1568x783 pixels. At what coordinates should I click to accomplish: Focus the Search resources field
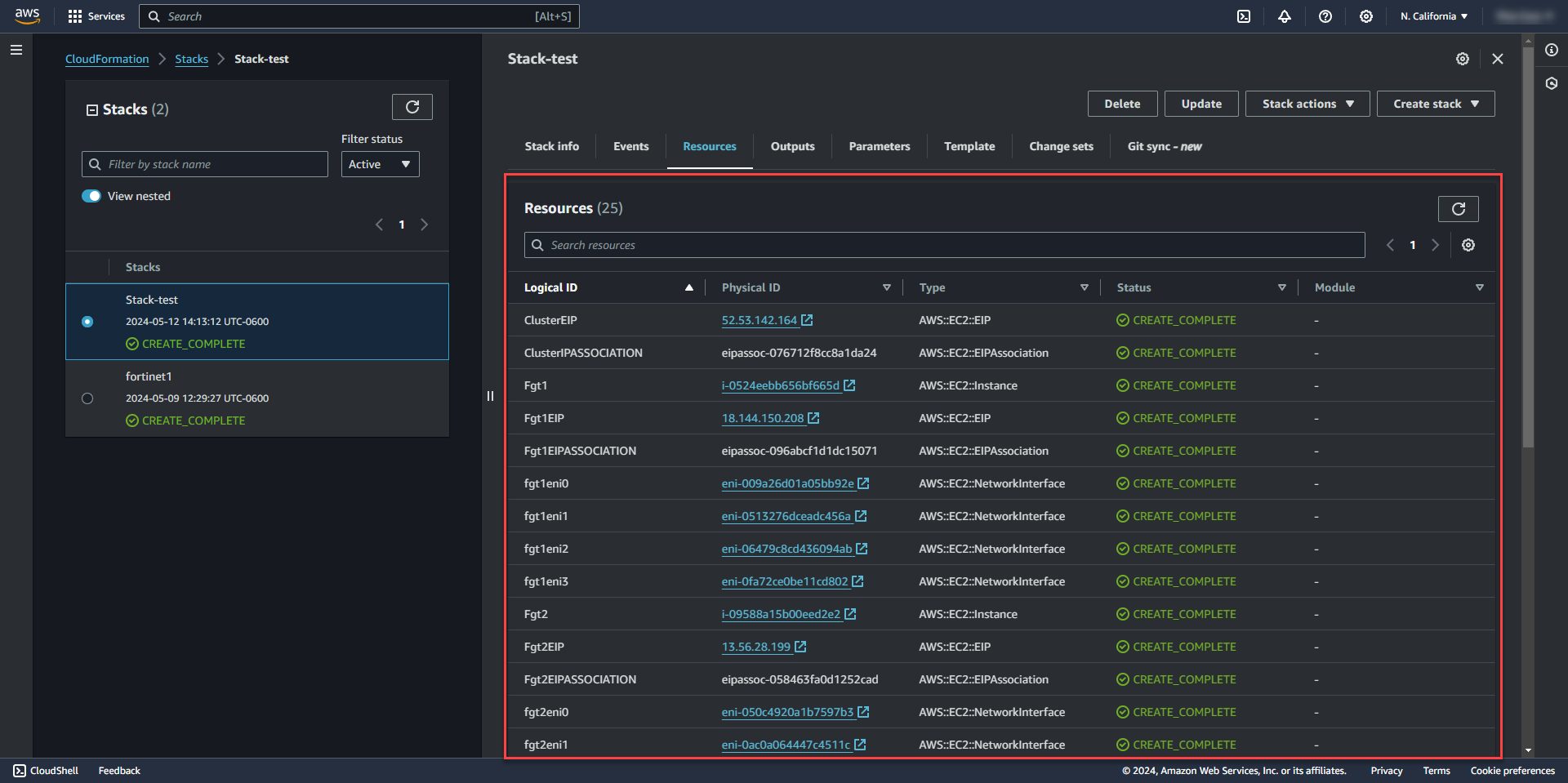pos(945,245)
